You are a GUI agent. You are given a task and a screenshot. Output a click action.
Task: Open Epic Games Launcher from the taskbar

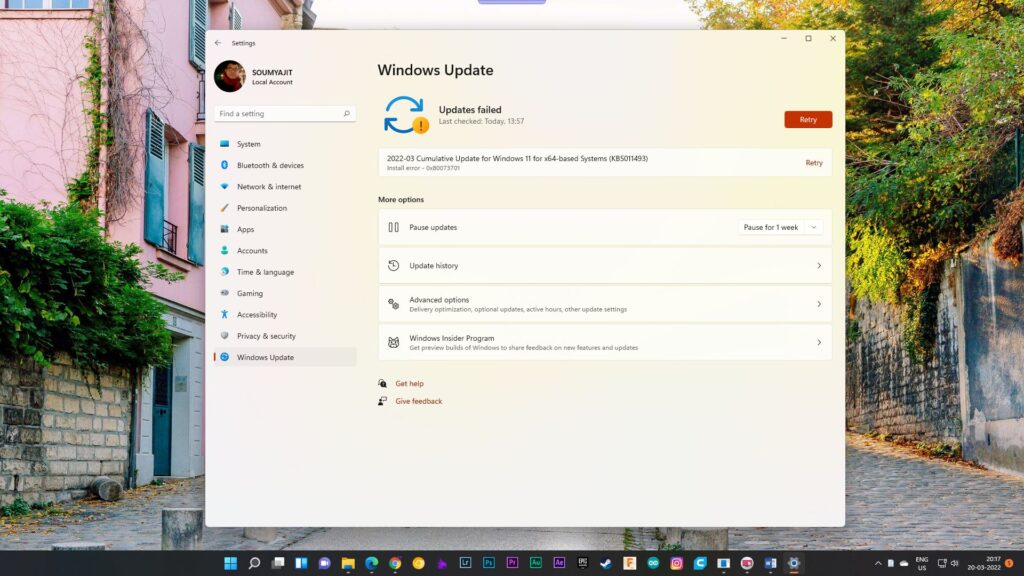[583, 563]
